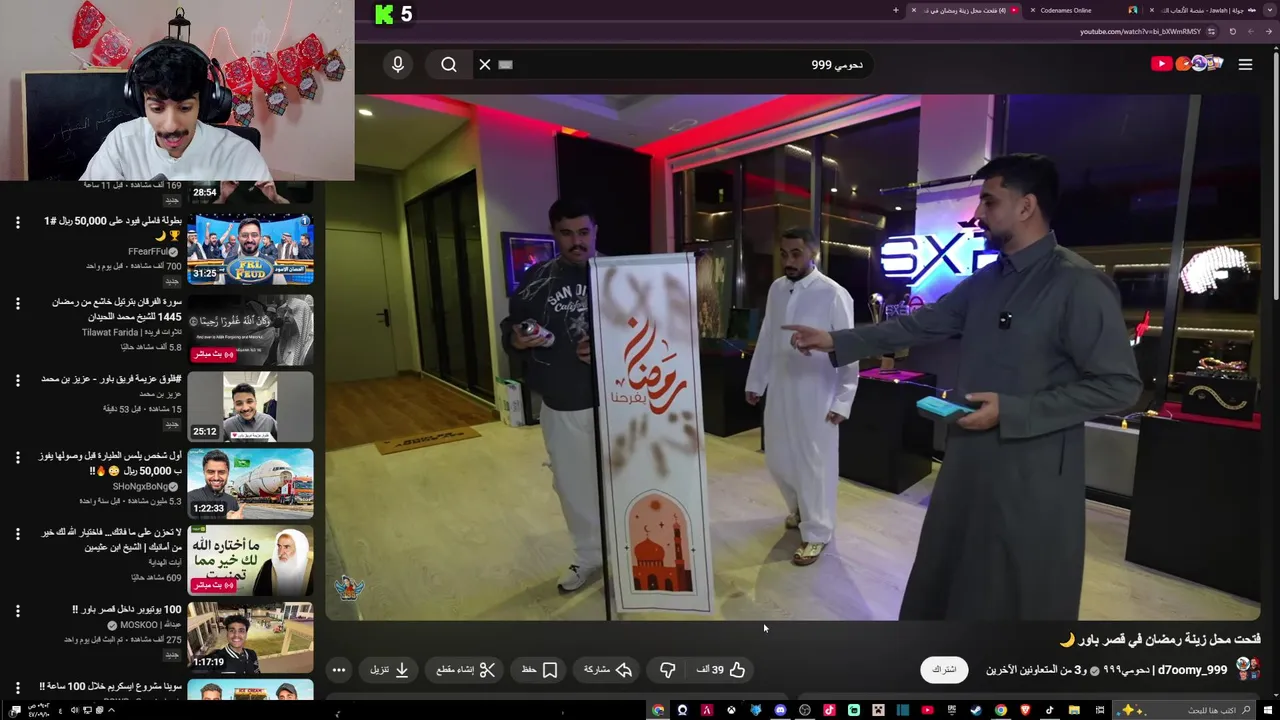This screenshot has width=1280, height=720.
Task: Open OBS Studio from the taskbar
Action: [x=805, y=710]
